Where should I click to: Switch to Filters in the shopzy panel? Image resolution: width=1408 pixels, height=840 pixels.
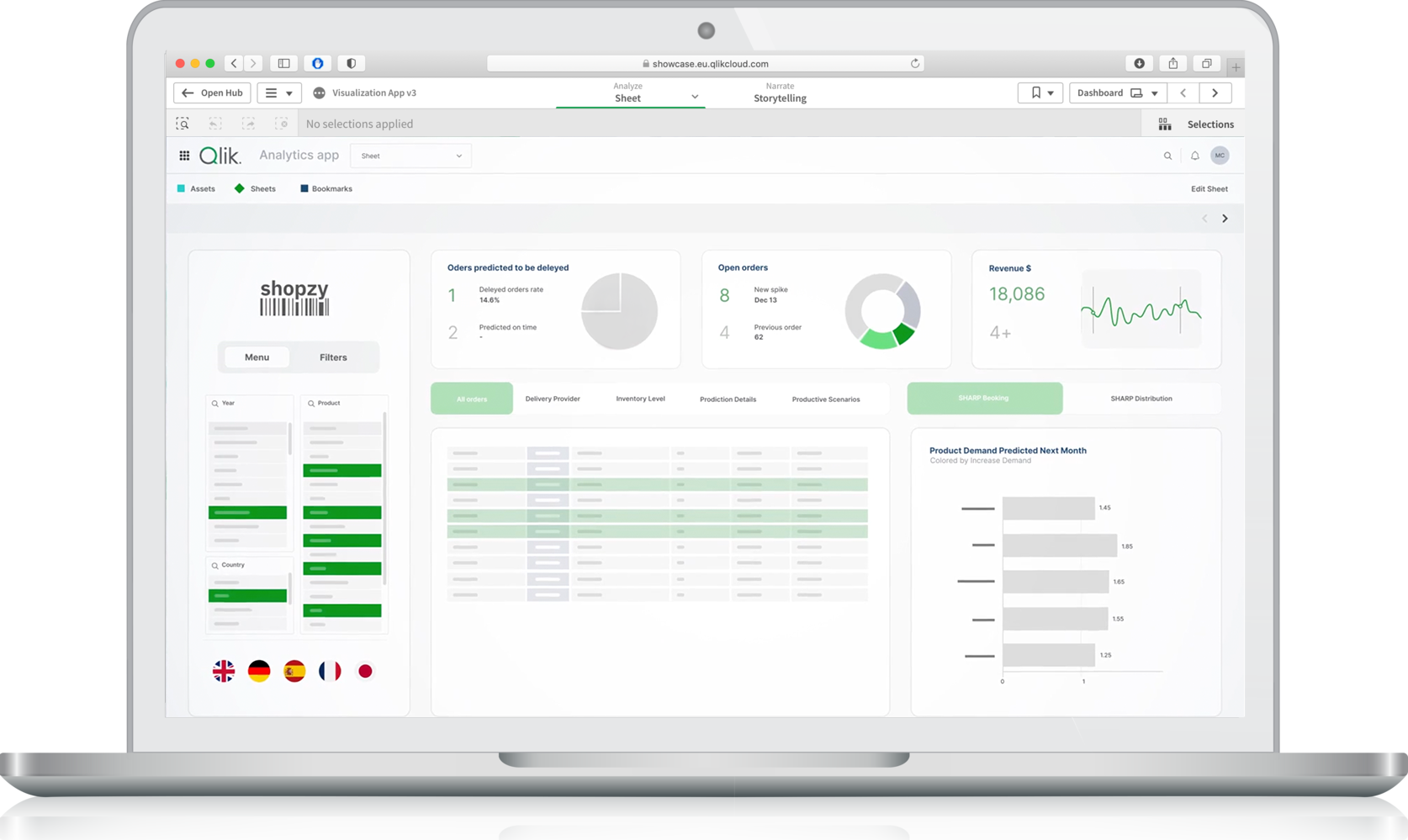pyautogui.click(x=333, y=357)
